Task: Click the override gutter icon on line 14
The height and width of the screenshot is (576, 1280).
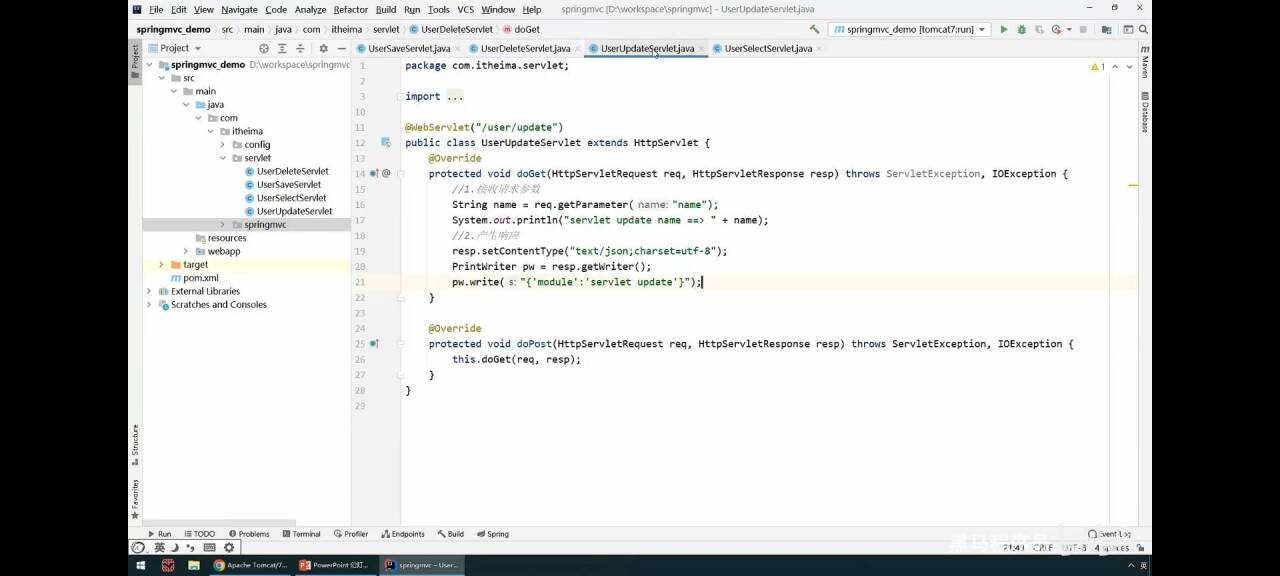Action: pyautogui.click(x=374, y=173)
